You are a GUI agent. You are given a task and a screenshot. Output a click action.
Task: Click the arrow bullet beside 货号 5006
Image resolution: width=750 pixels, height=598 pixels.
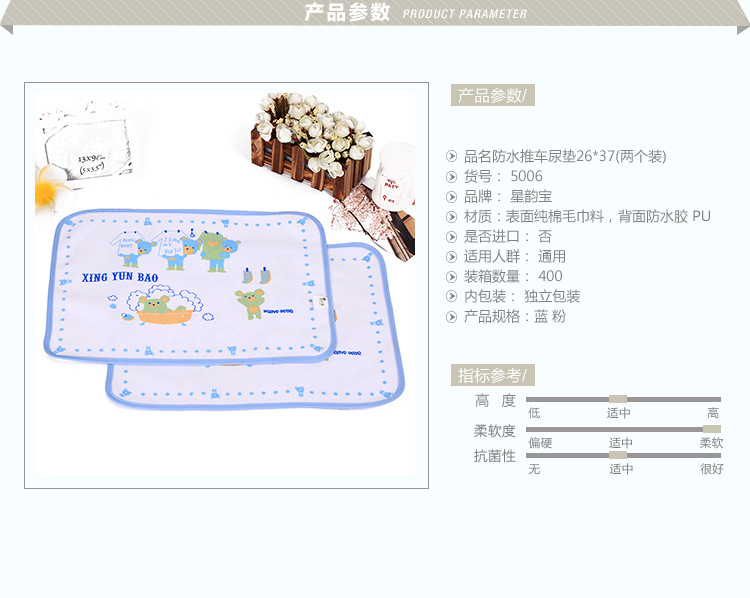(451, 177)
